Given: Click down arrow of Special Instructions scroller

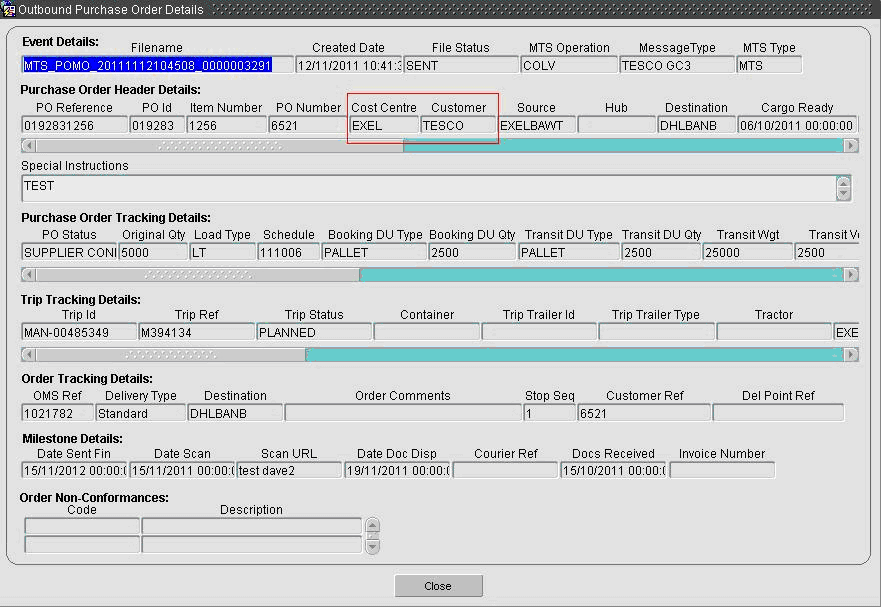Looking at the screenshot, I should (843, 194).
